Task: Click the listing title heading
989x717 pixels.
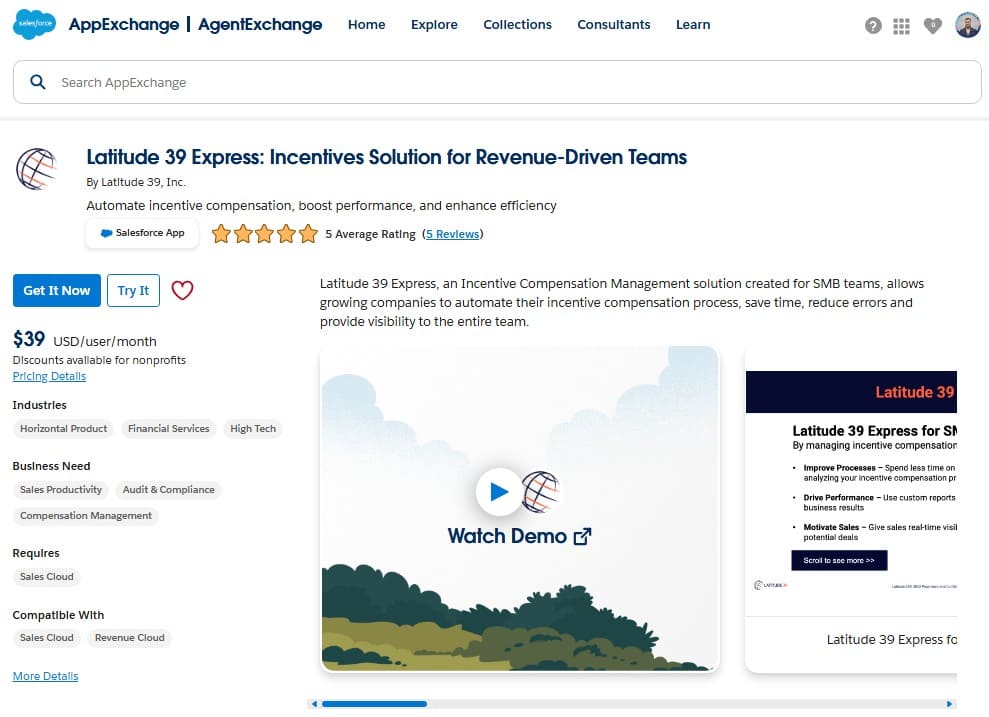Action: (387, 157)
